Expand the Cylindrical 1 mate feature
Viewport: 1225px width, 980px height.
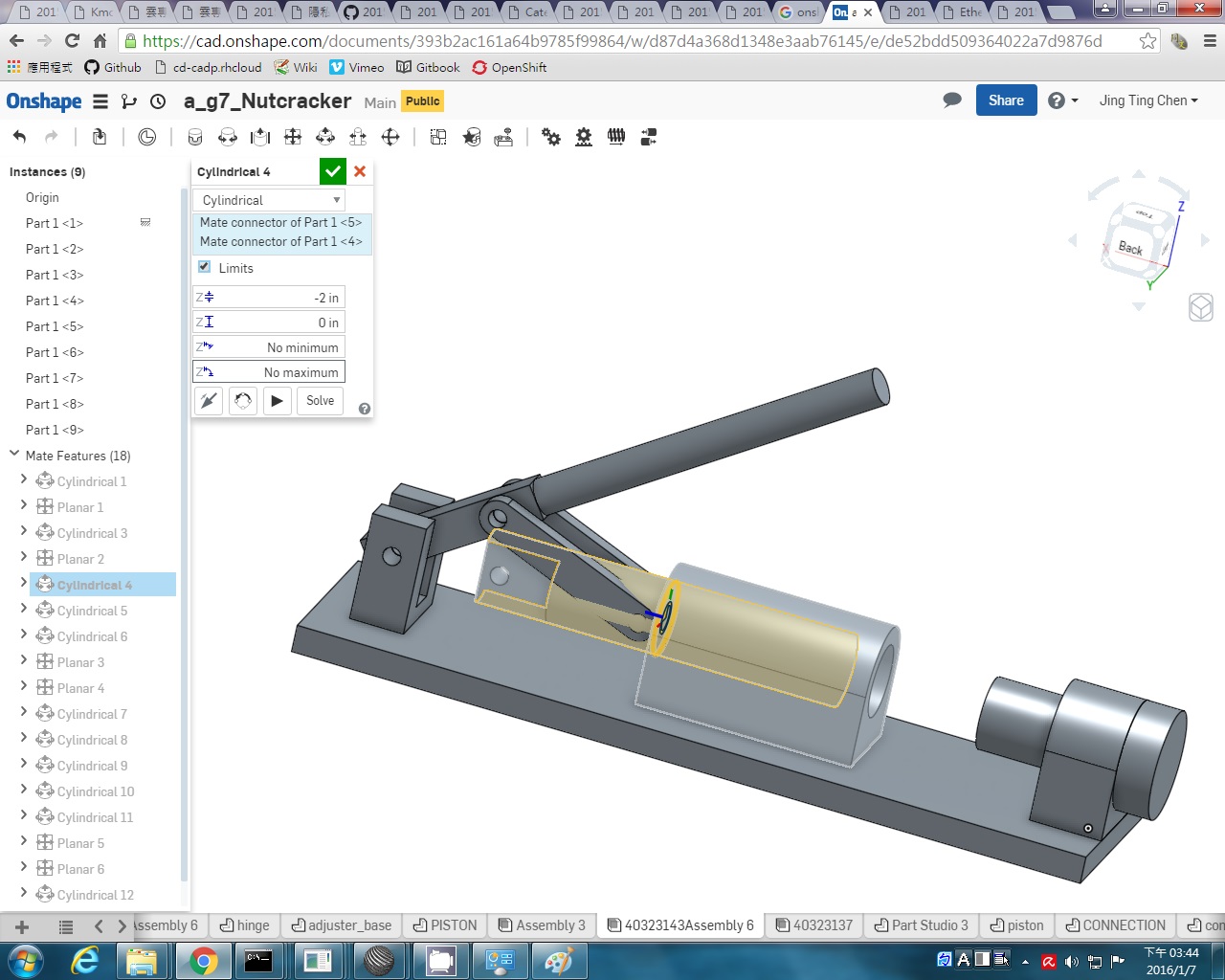pos(24,479)
